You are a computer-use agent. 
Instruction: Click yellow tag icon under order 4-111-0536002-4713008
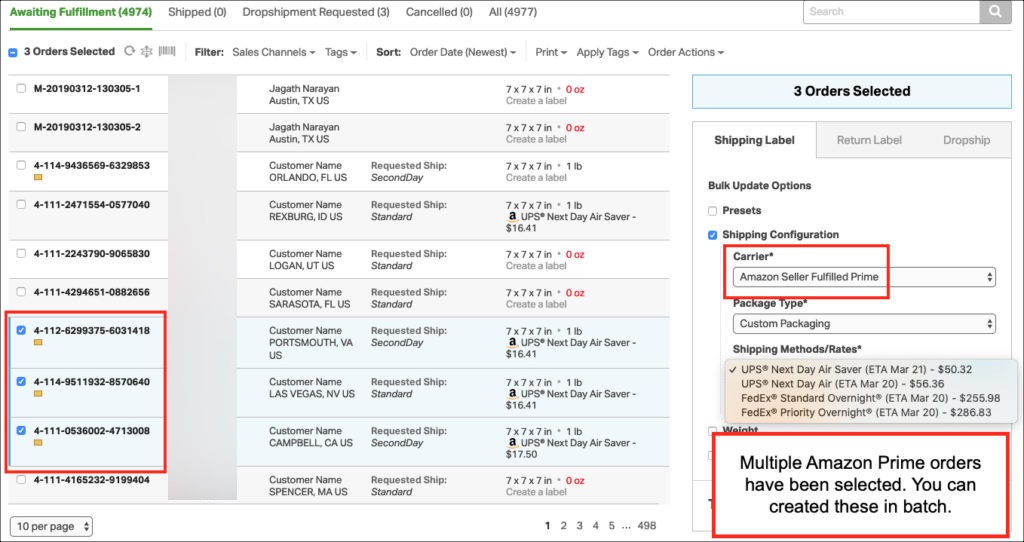38,443
